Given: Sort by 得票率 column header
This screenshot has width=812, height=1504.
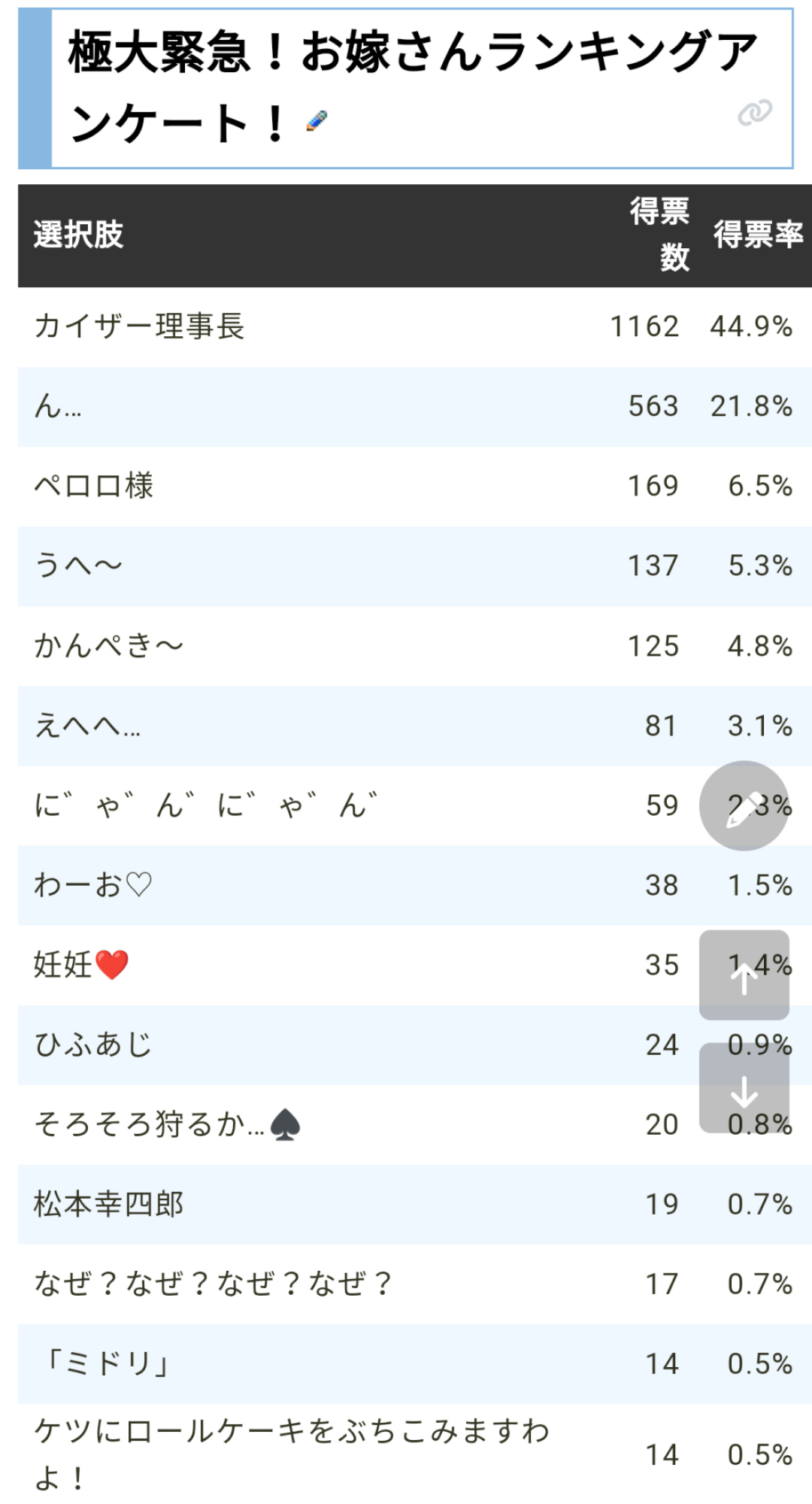Looking at the screenshot, I should [x=758, y=235].
